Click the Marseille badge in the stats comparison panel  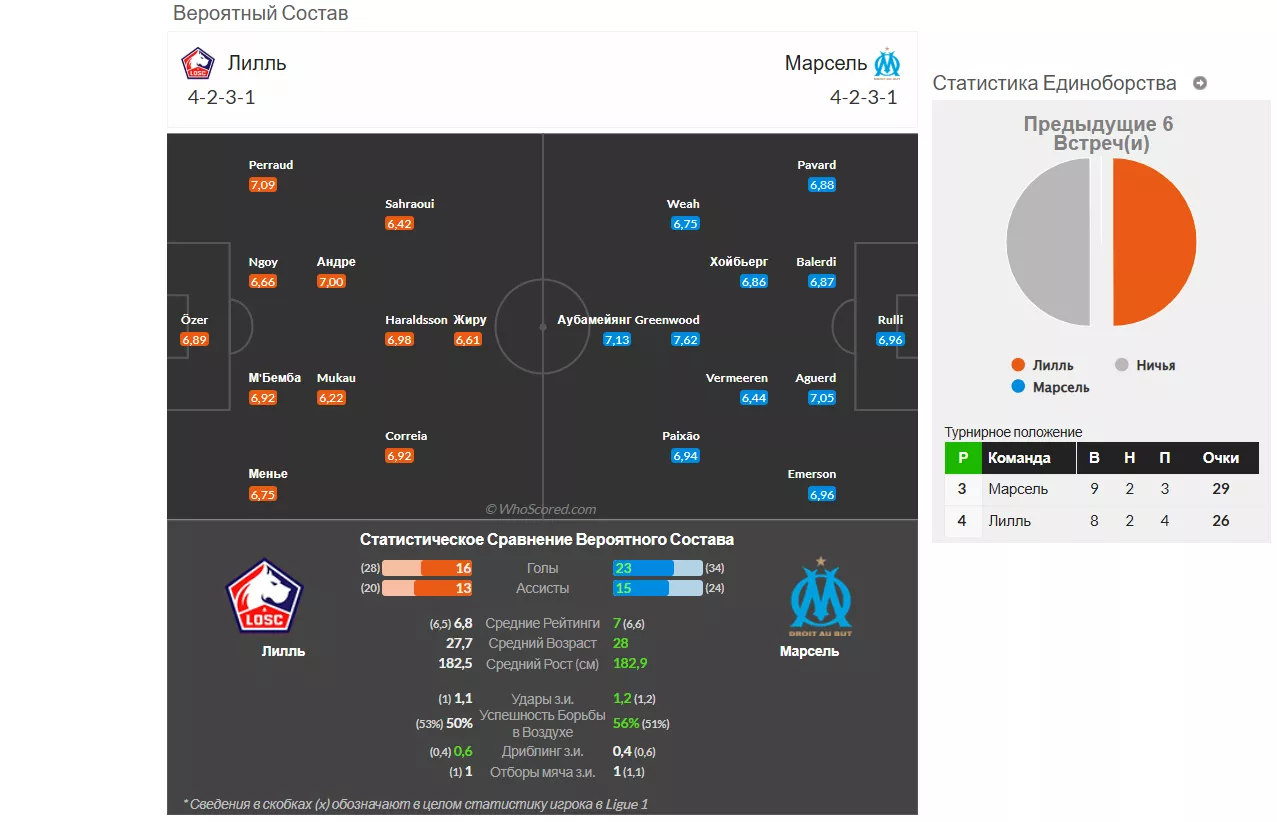(821, 595)
